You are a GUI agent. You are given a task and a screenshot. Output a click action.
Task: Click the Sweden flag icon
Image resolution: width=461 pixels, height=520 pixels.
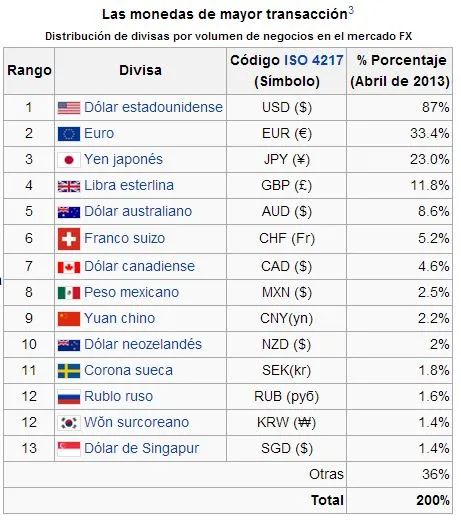point(69,371)
